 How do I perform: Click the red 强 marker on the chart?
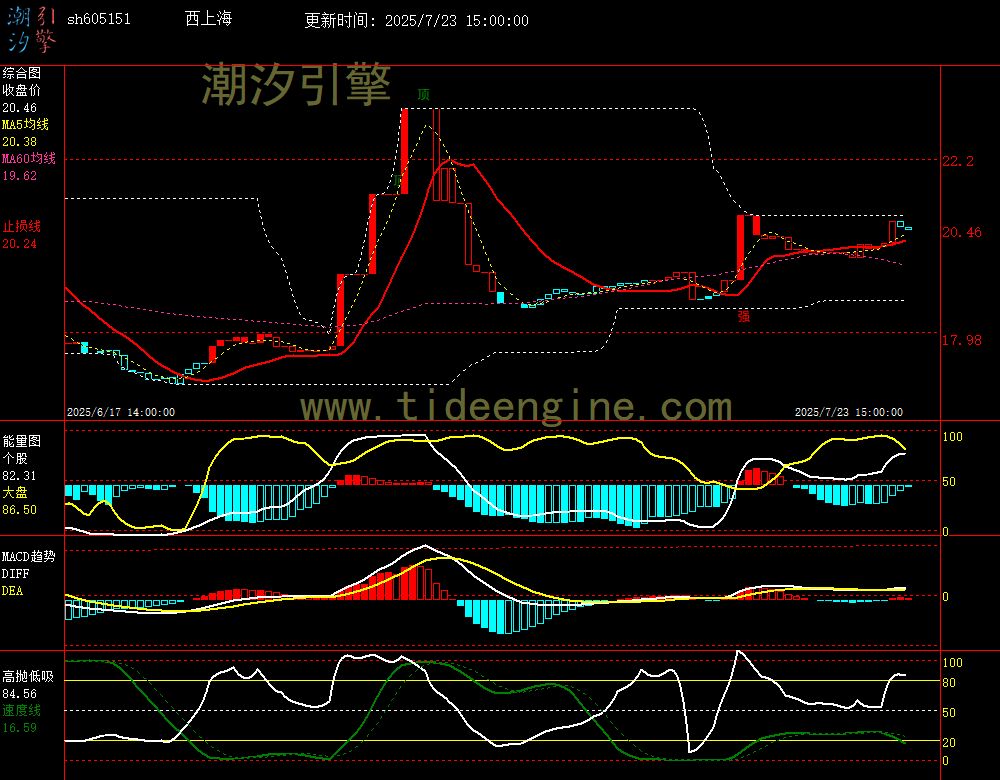744,316
